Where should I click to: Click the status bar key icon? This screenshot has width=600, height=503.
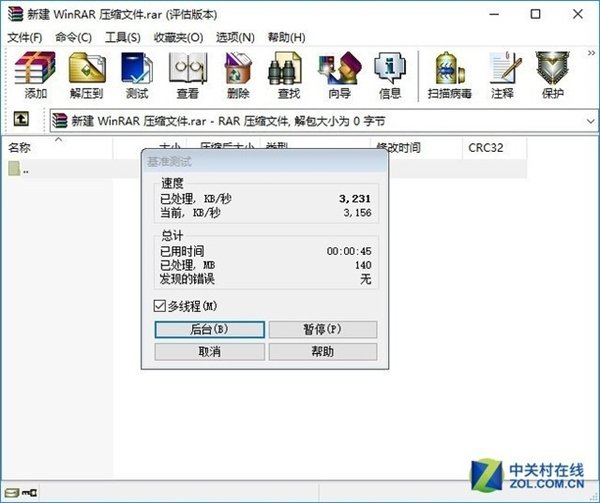pyautogui.click(x=29, y=492)
